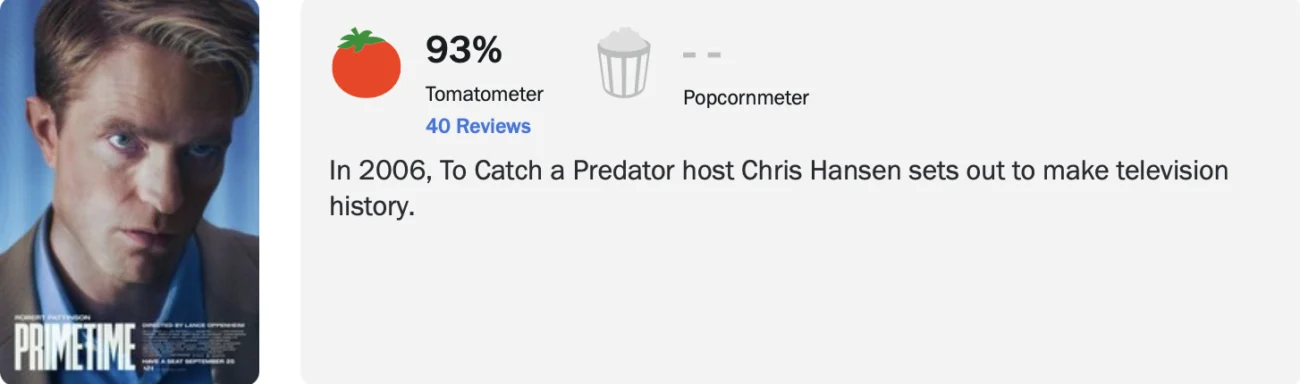Click 'Have a seat September 25' tagline
Screen dimensions: 1300x384
point(188,361)
